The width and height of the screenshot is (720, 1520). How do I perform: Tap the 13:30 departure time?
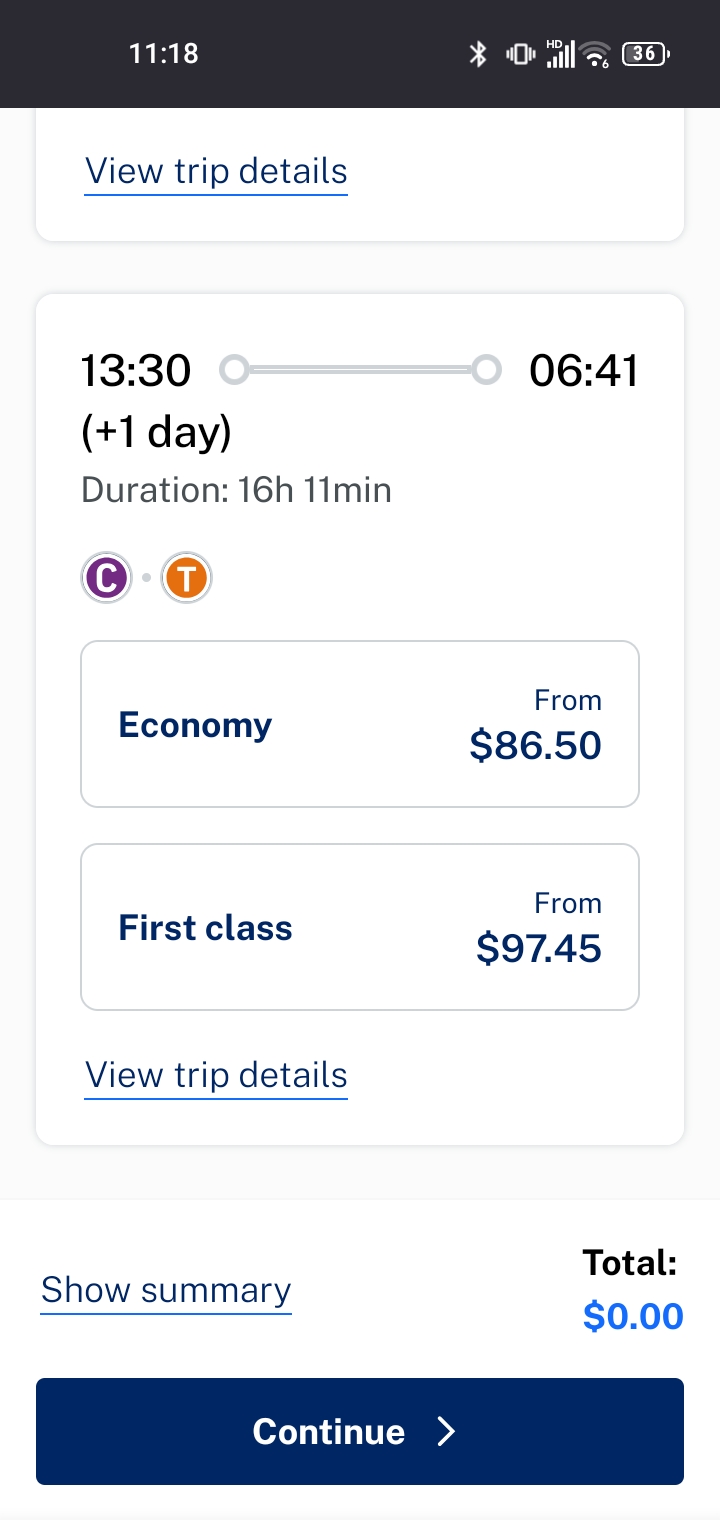135,371
